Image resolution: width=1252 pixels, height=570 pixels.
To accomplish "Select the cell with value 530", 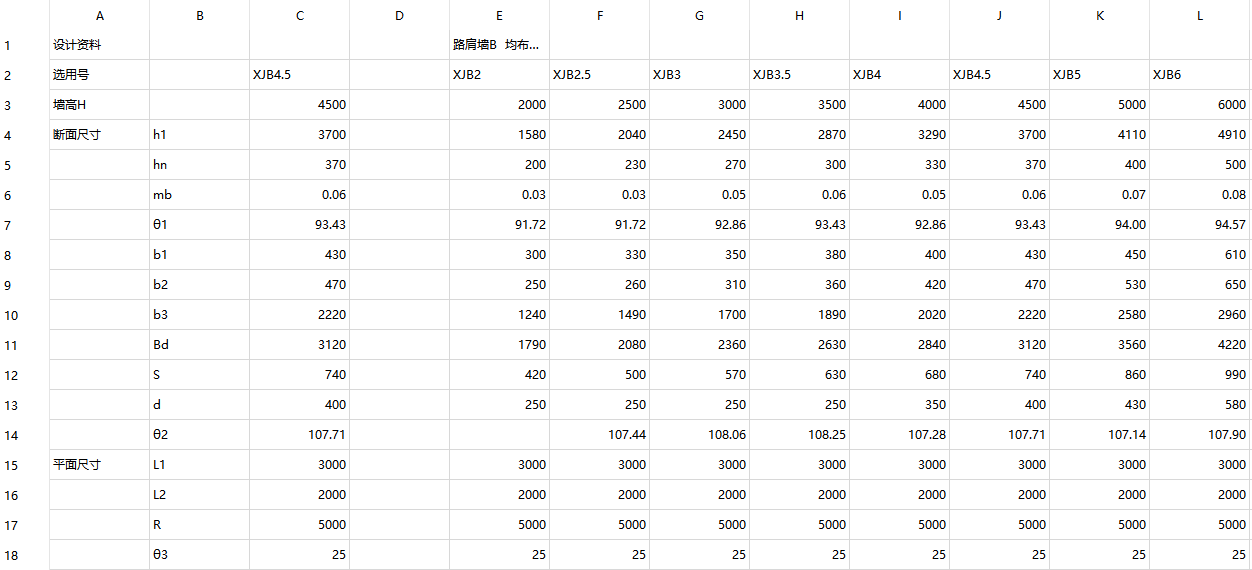I will [x=1099, y=285].
